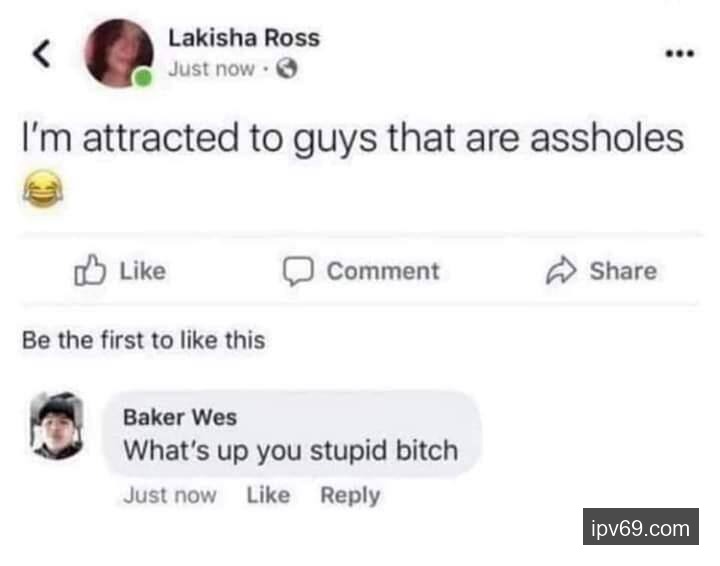Click the public globe privacy icon
Viewport: 720px width, 566px height.
click(287, 69)
